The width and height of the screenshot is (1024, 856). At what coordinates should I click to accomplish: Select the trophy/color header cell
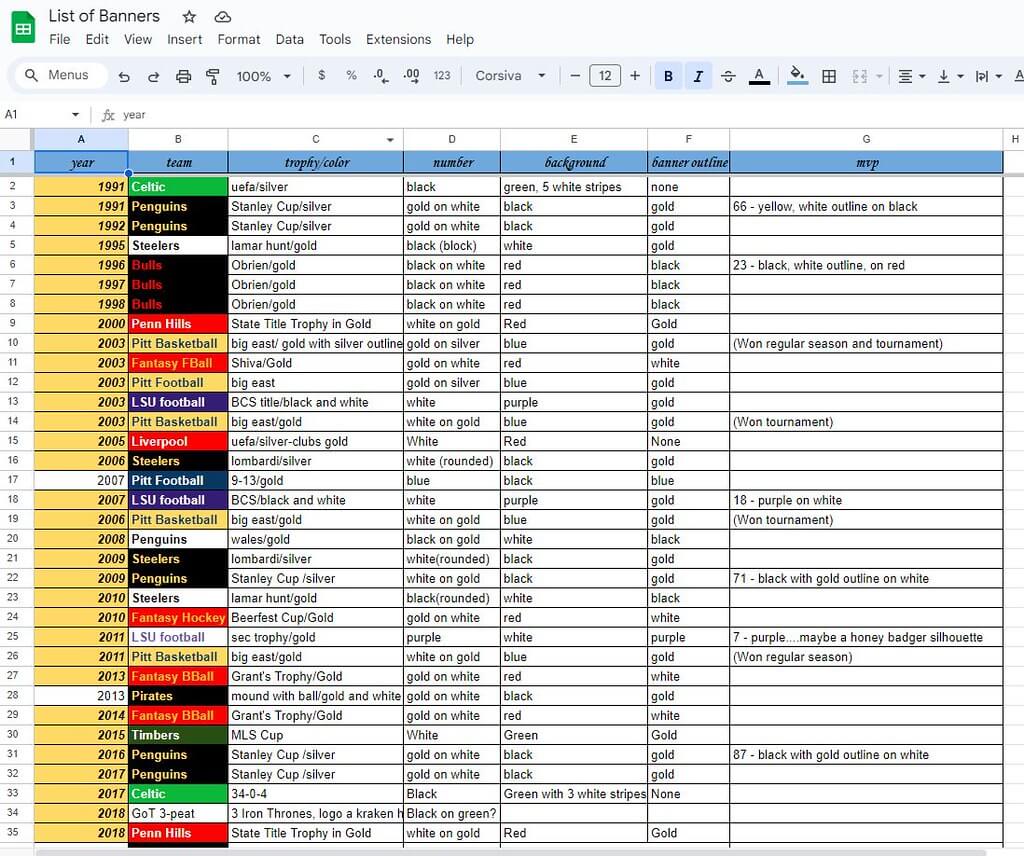pos(316,163)
